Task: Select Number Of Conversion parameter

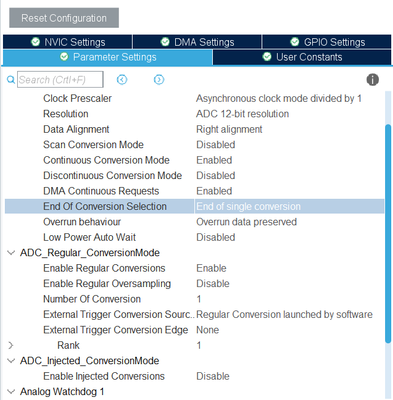Action: pyautogui.click(x=92, y=299)
